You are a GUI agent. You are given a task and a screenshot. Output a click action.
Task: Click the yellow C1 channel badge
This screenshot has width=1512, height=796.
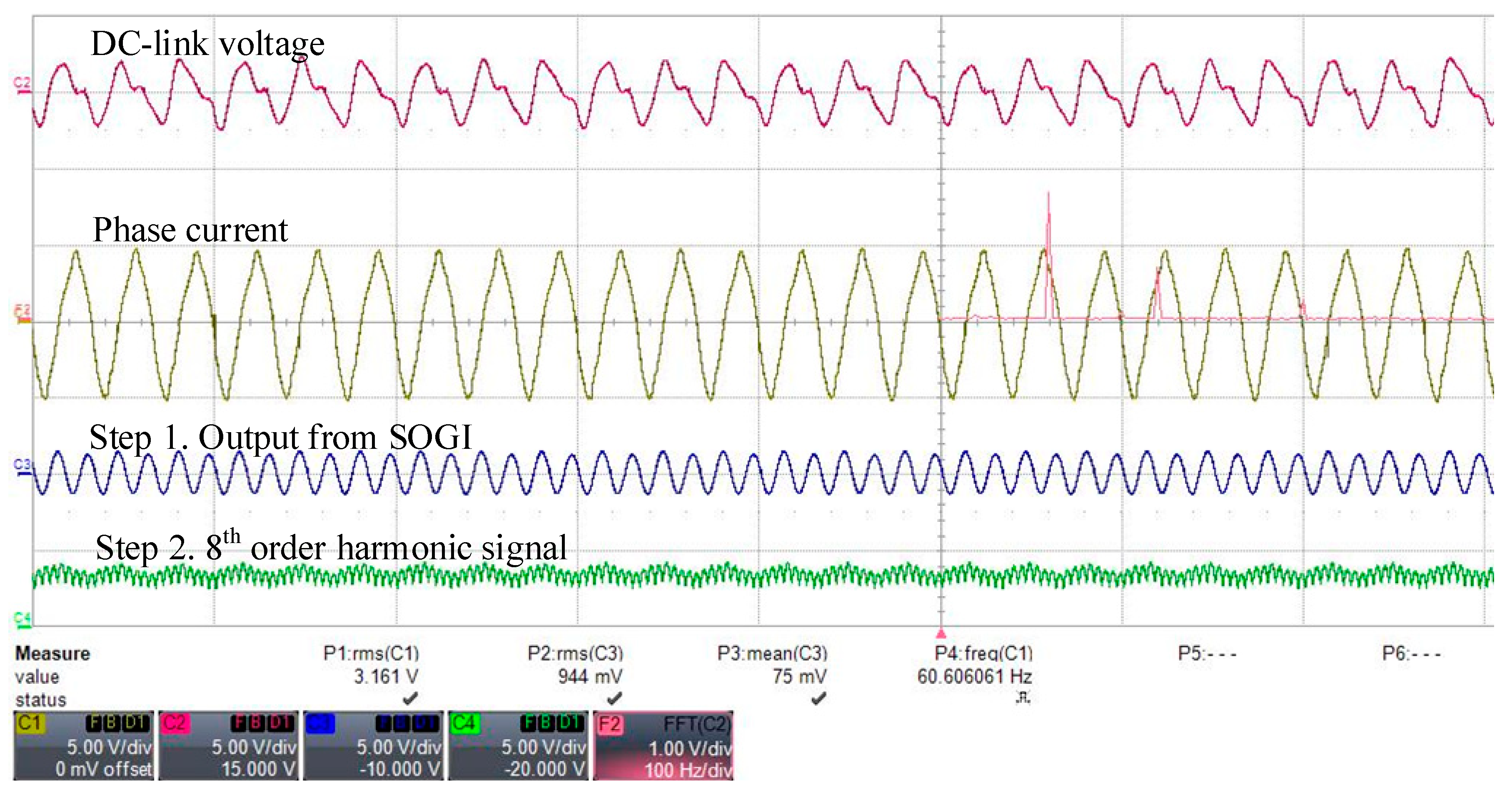click(x=29, y=723)
